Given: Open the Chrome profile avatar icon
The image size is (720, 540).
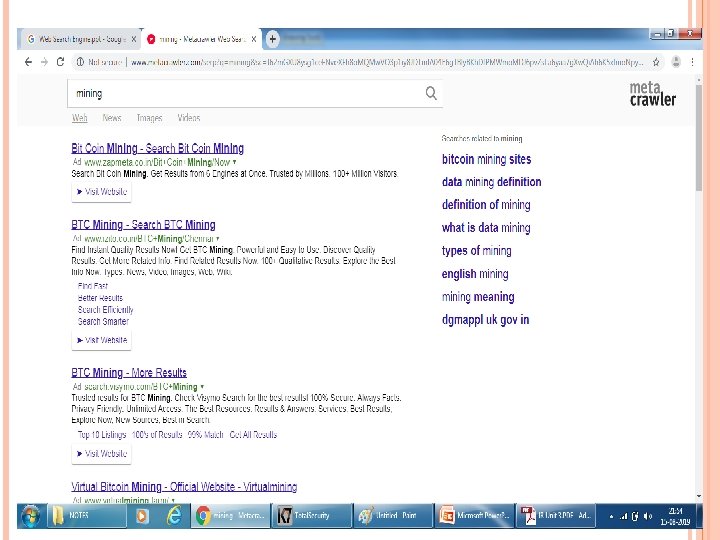Looking at the screenshot, I should point(676,62).
